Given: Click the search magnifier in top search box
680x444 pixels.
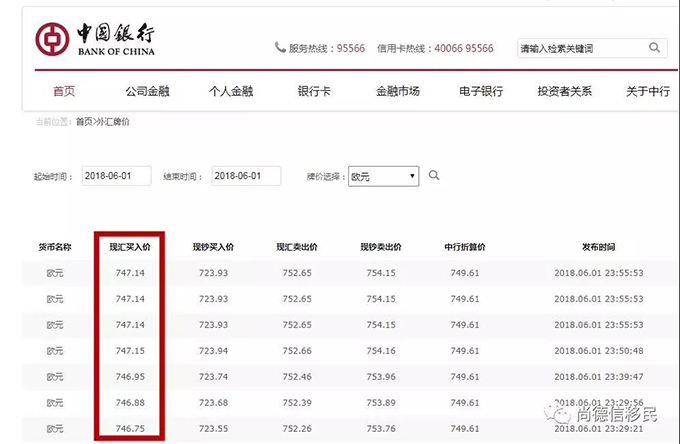Looking at the screenshot, I should pos(655,48).
